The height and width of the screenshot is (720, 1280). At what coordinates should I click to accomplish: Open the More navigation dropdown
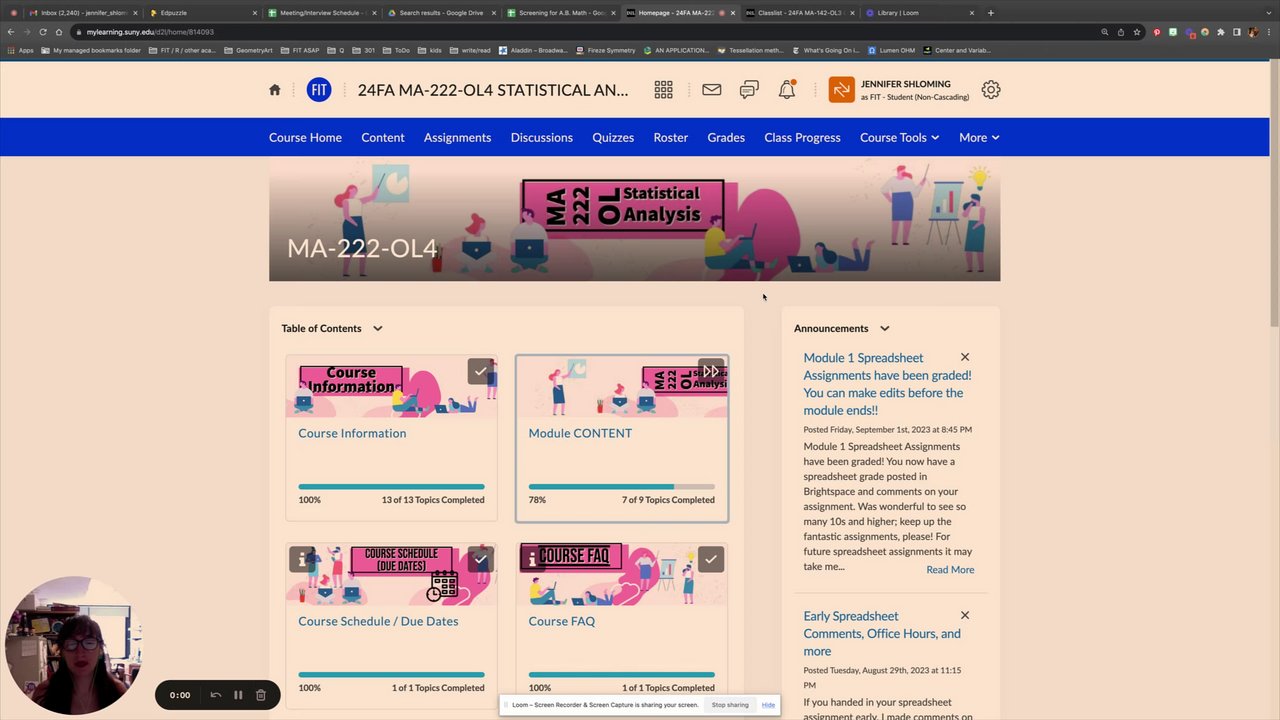click(x=979, y=137)
